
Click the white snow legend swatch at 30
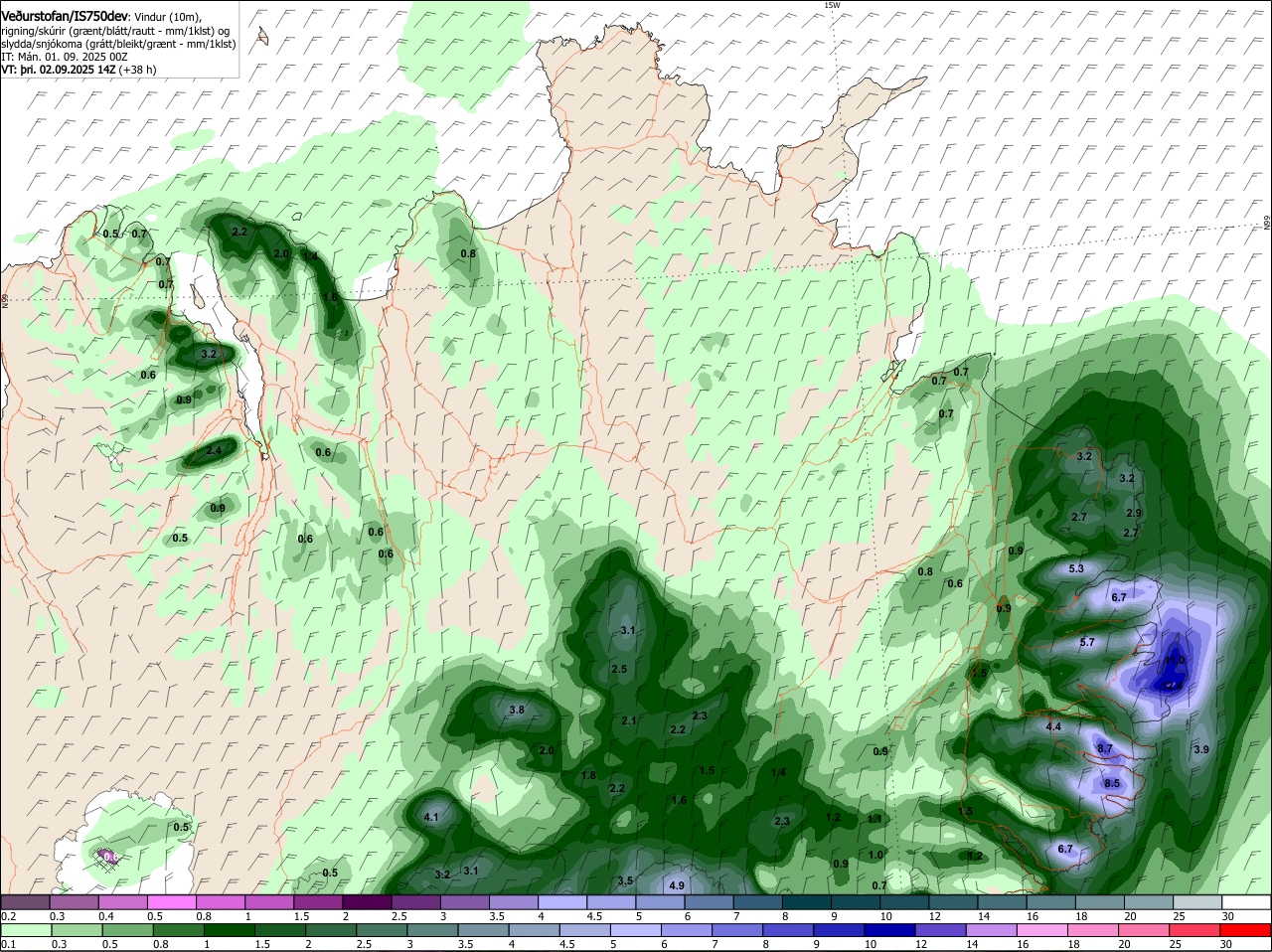coord(1247,901)
